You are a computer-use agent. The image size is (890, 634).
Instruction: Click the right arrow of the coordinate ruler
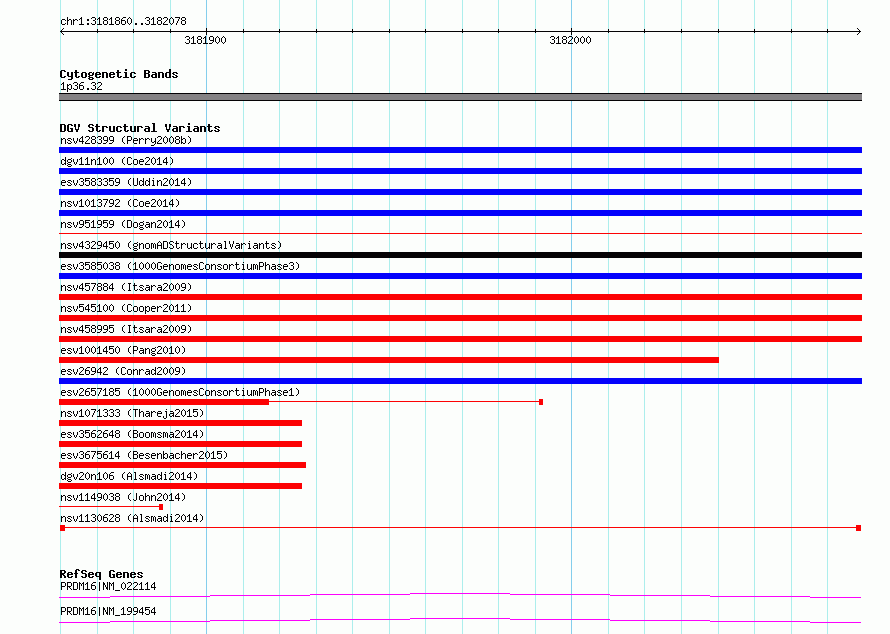click(x=859, y=32)
